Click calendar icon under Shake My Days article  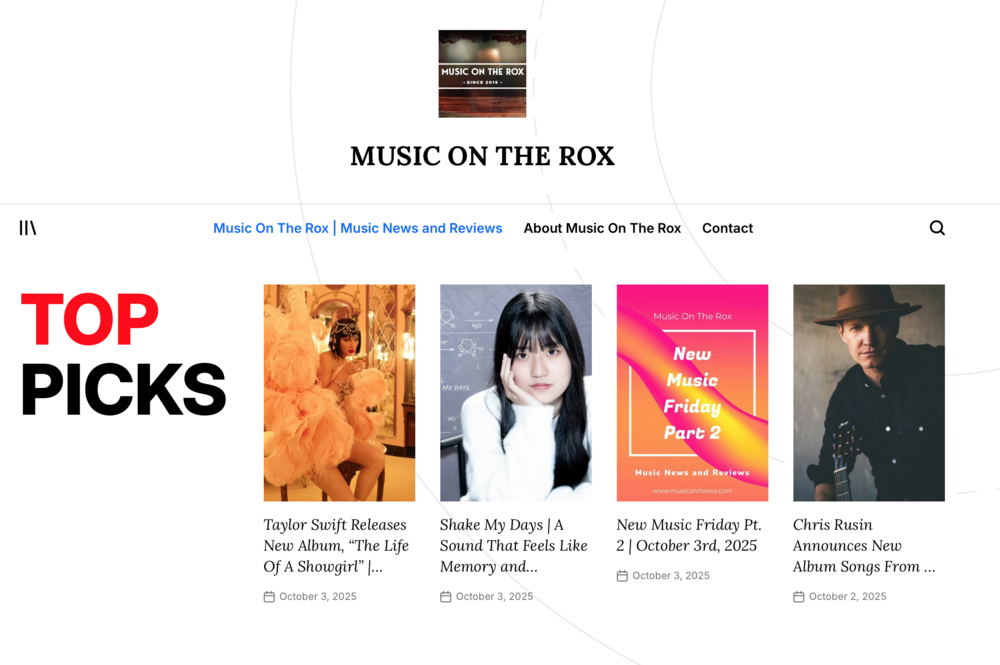[x=446, y=597]
